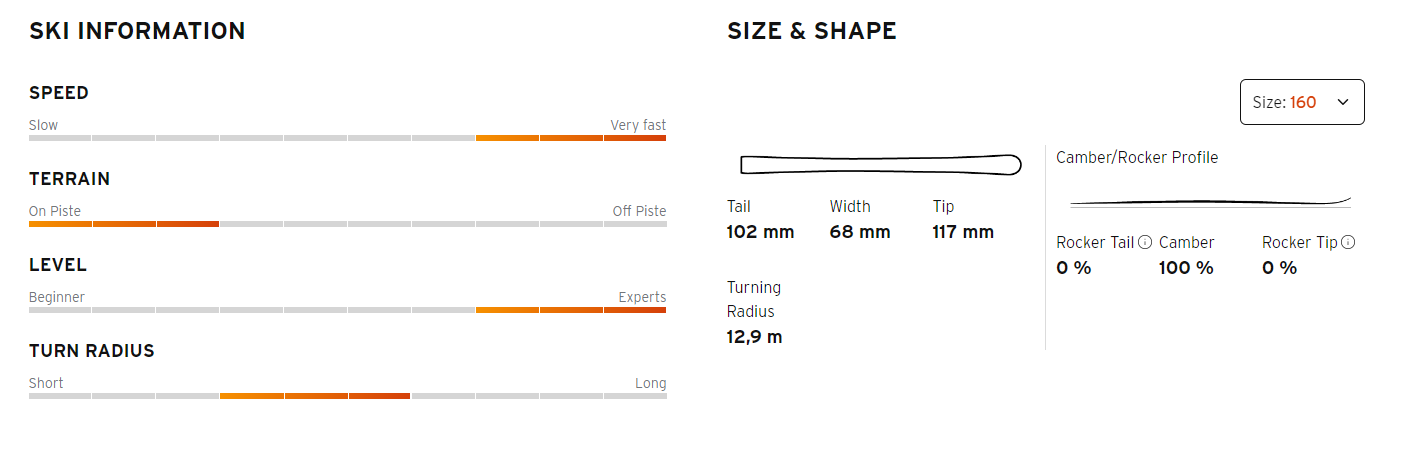Select the Tail 102 mm value
The width and height of the screenshot is (1412, 459).
point(760,232)
